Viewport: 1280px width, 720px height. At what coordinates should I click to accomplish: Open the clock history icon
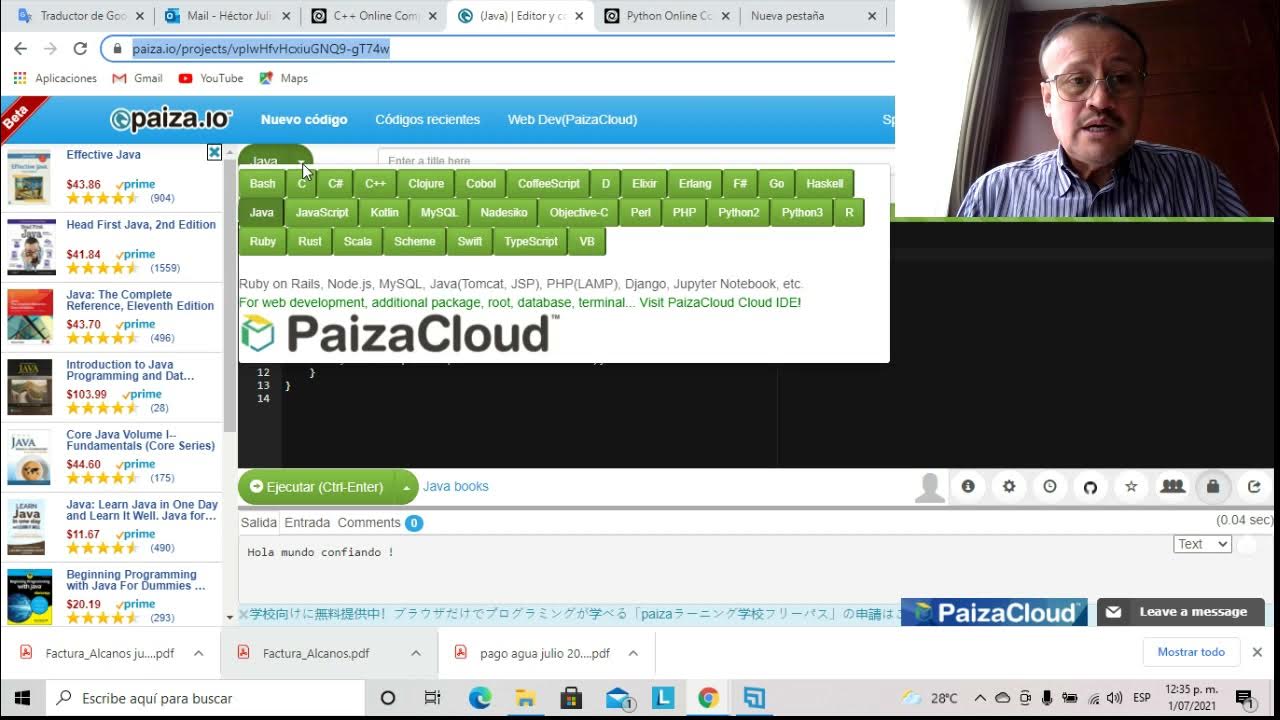1050,486
